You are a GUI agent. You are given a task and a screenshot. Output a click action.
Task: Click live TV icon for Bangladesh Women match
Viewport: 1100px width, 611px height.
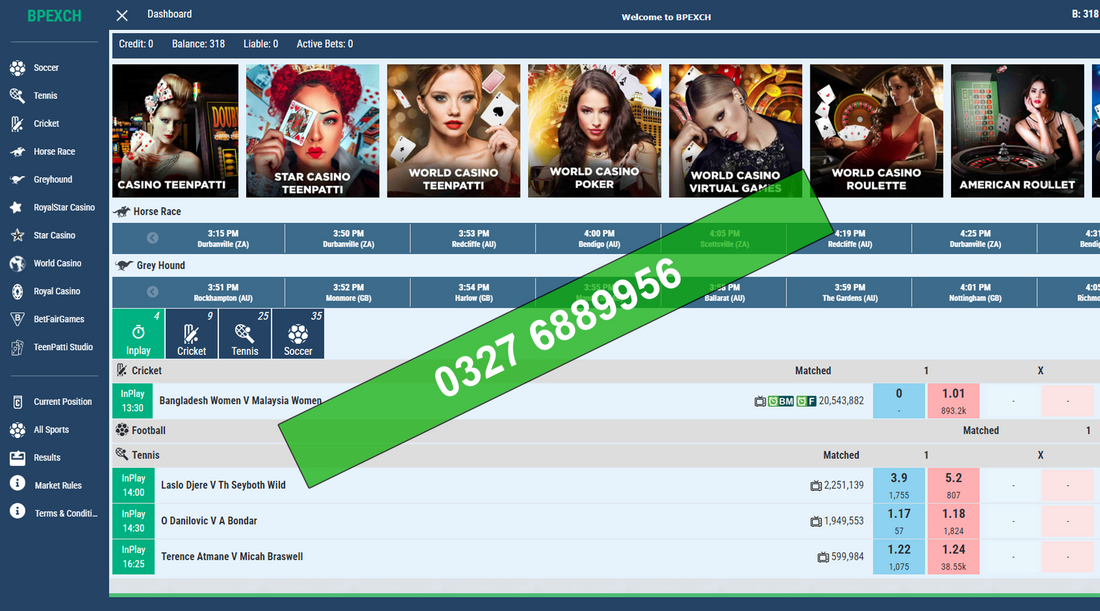760,401
